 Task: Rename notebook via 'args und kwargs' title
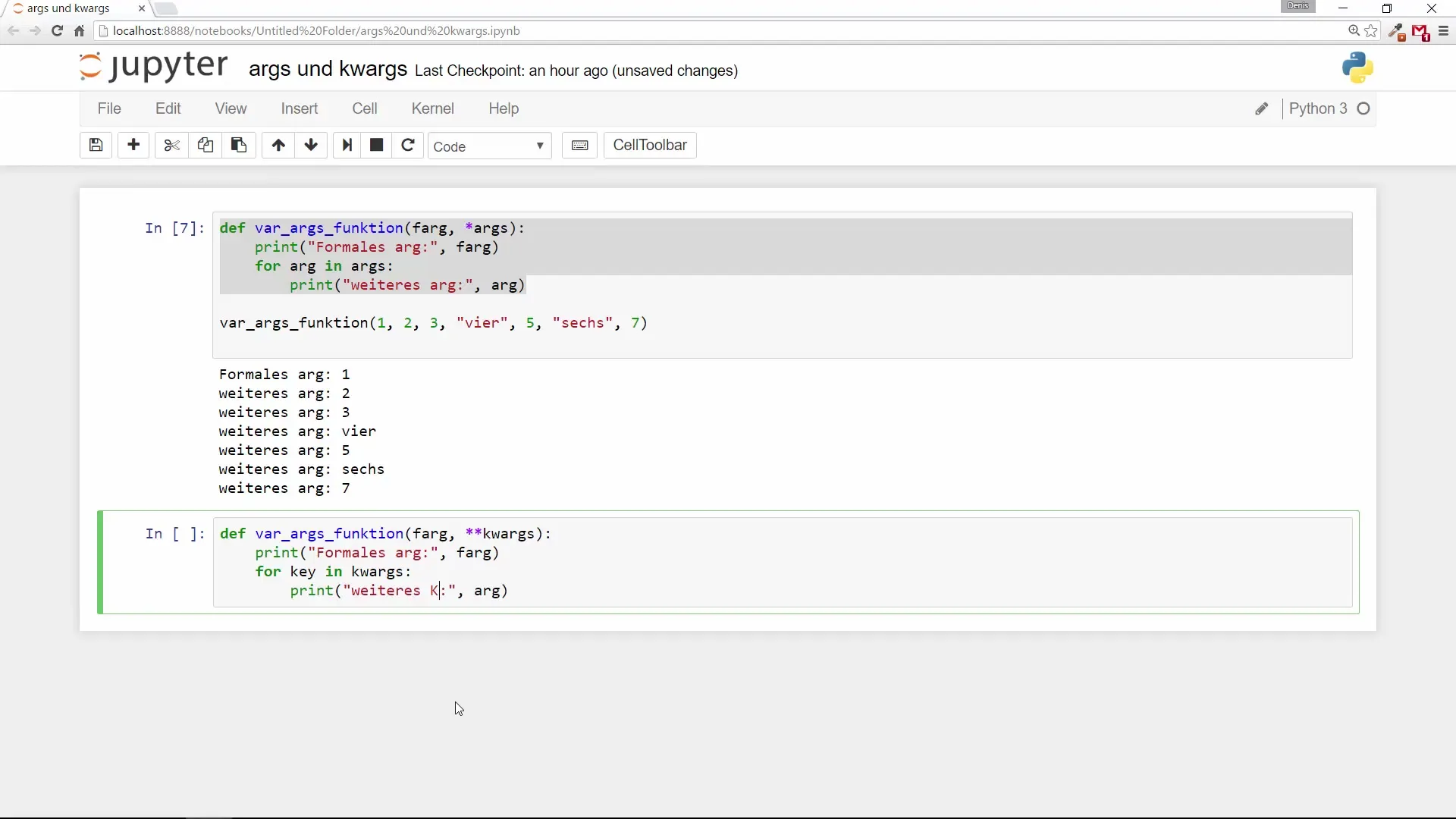pyautogui.click(x=328, y=69)
